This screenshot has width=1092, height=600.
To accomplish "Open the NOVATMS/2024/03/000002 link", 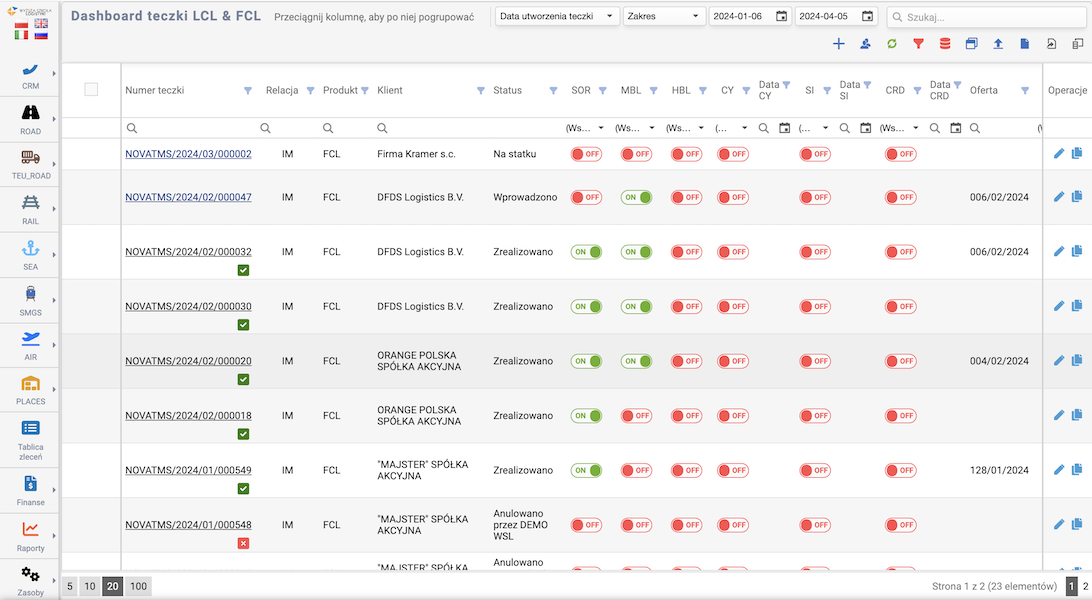I will pyautogui.click(x=188, y=154).
